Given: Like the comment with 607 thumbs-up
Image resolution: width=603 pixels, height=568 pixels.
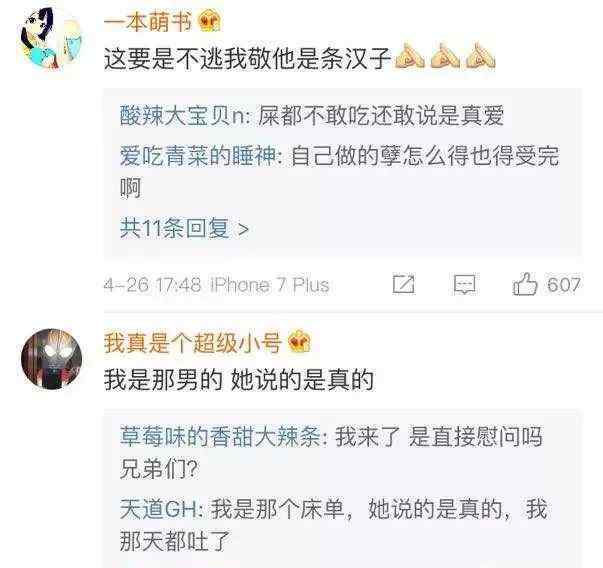Looking at the screenshot, I should coord(525,284).
